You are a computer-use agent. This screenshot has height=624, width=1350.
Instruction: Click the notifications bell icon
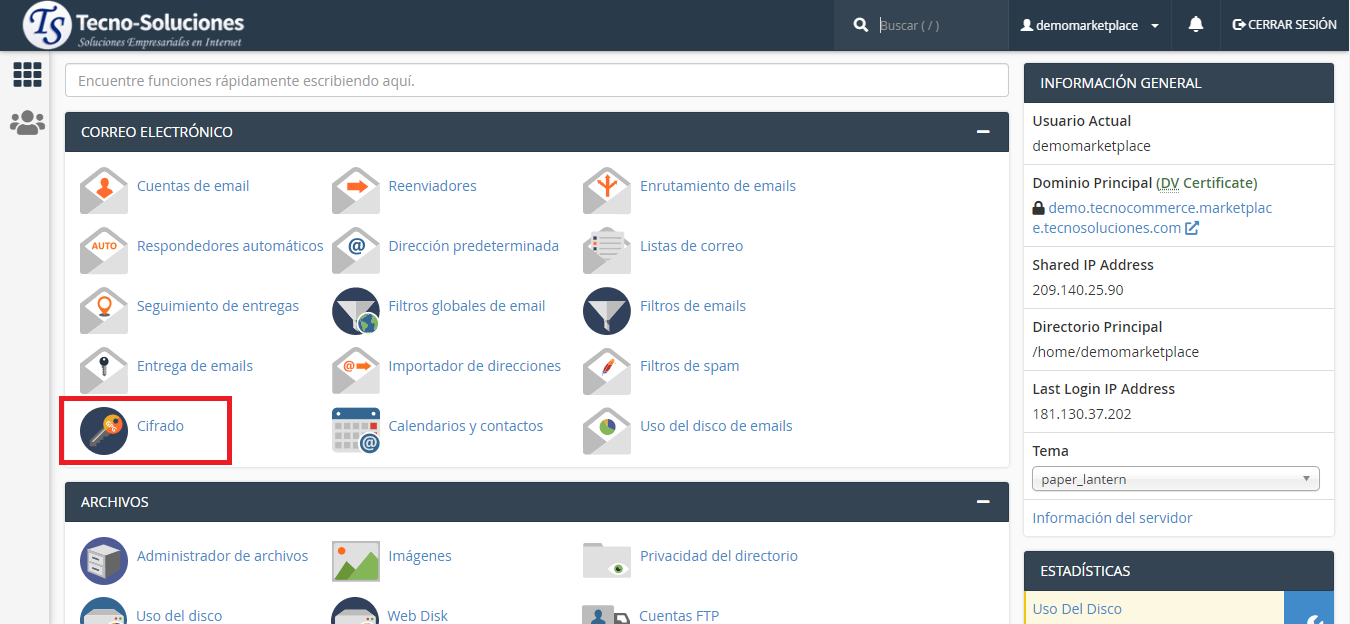point(1195,25)
